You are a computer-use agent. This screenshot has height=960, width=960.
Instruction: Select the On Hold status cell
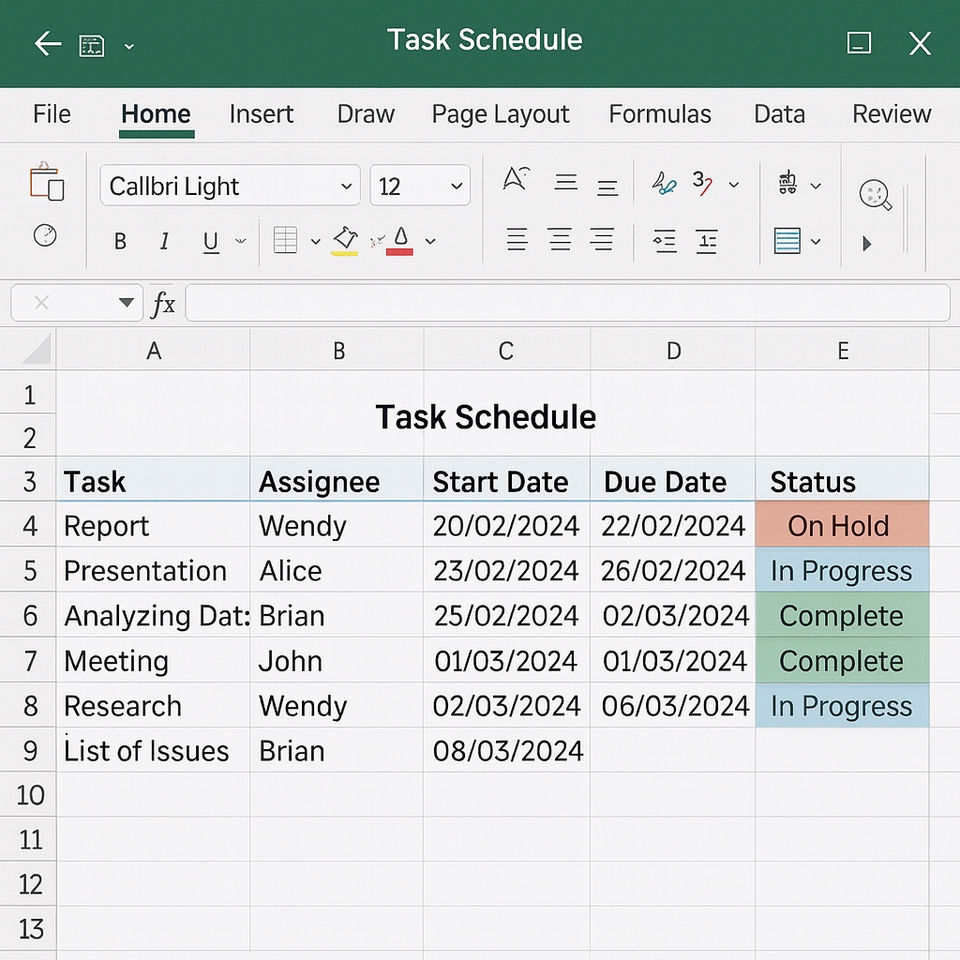841,525
